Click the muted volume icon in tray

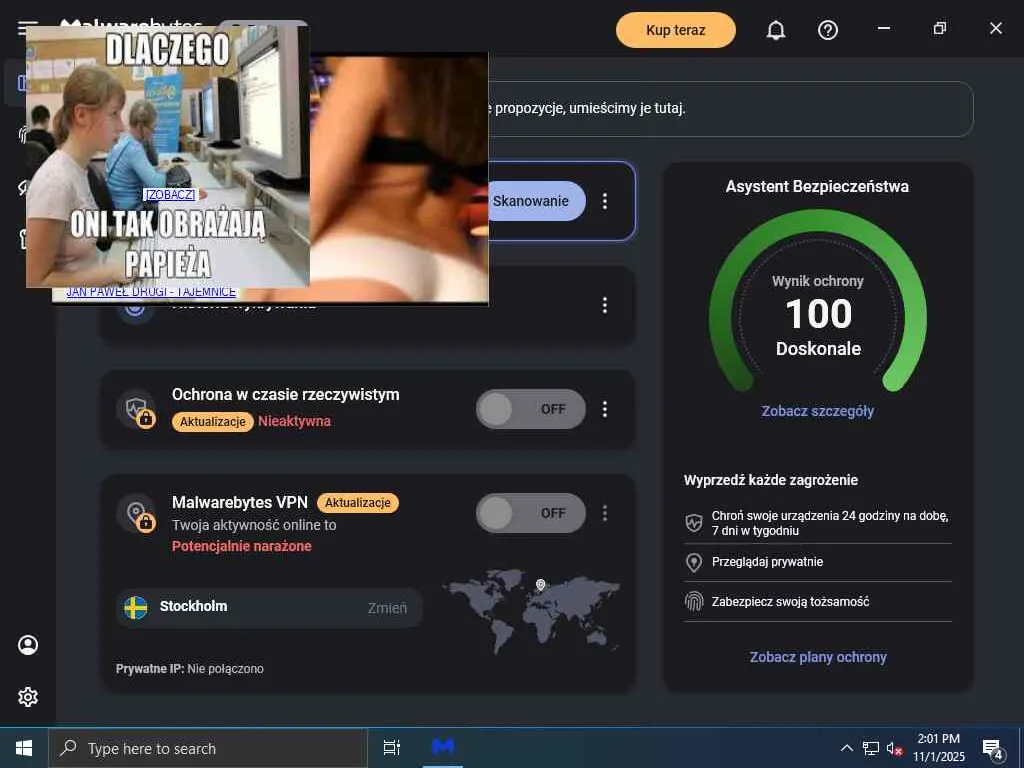[x=894, y=748]
